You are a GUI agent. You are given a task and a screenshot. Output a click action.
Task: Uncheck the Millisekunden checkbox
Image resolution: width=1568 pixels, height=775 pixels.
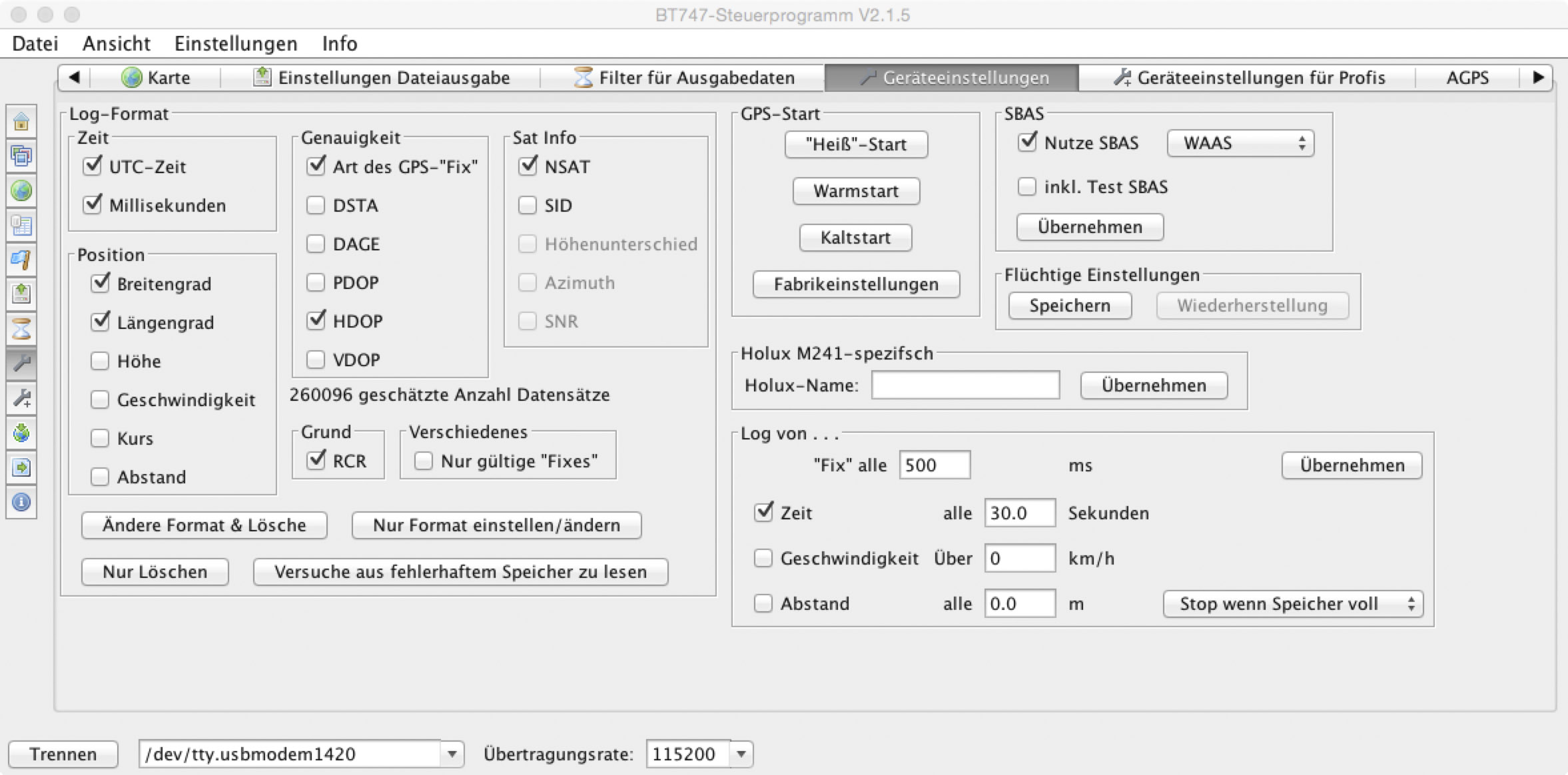coord(93,204)
